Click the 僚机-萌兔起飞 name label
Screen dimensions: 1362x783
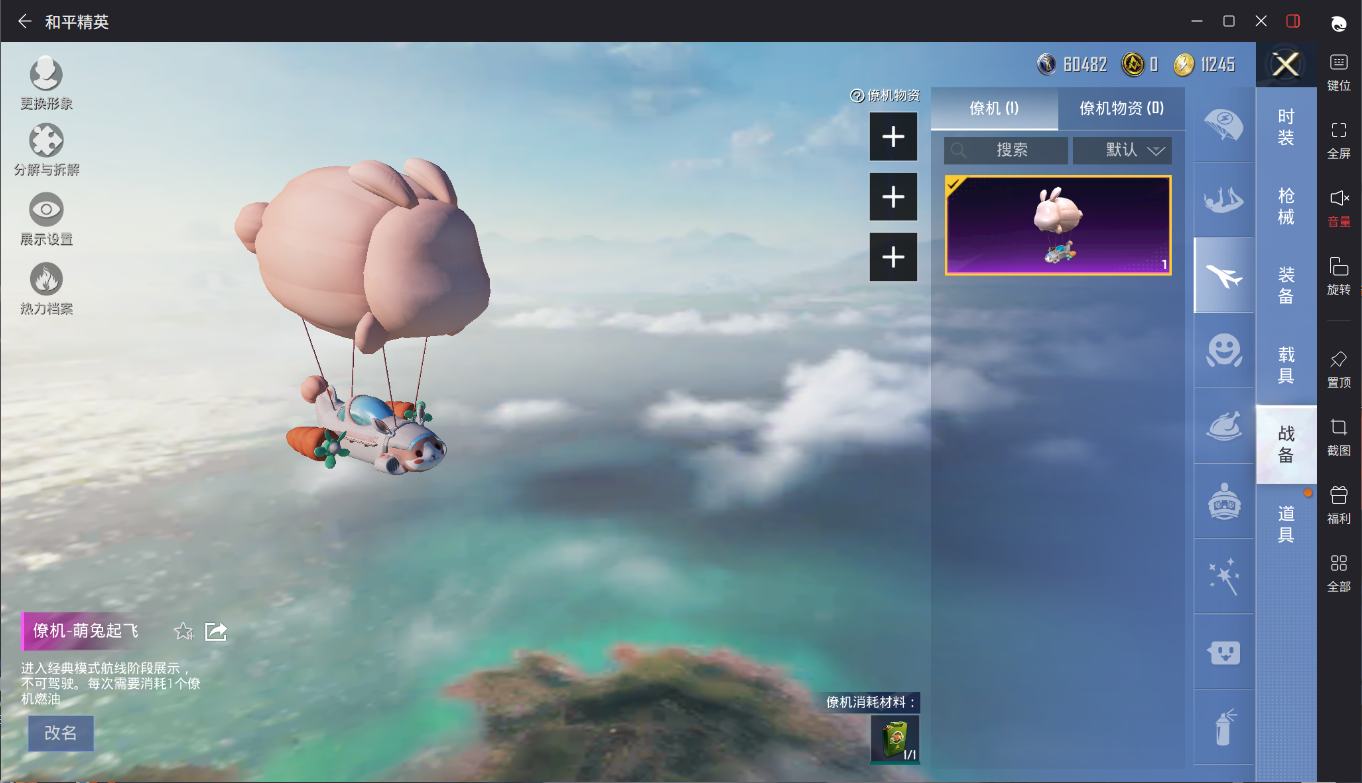[86, 631]
